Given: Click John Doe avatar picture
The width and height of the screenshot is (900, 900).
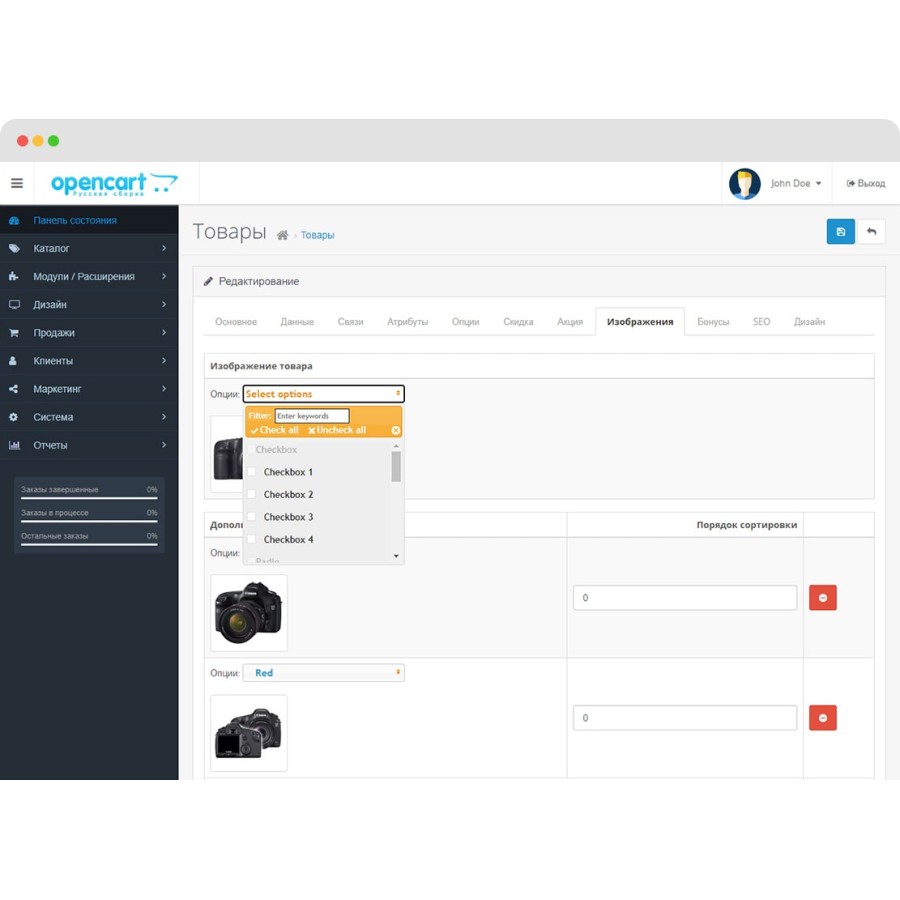Looking at the screenshot, I should [x=744, y=184].
